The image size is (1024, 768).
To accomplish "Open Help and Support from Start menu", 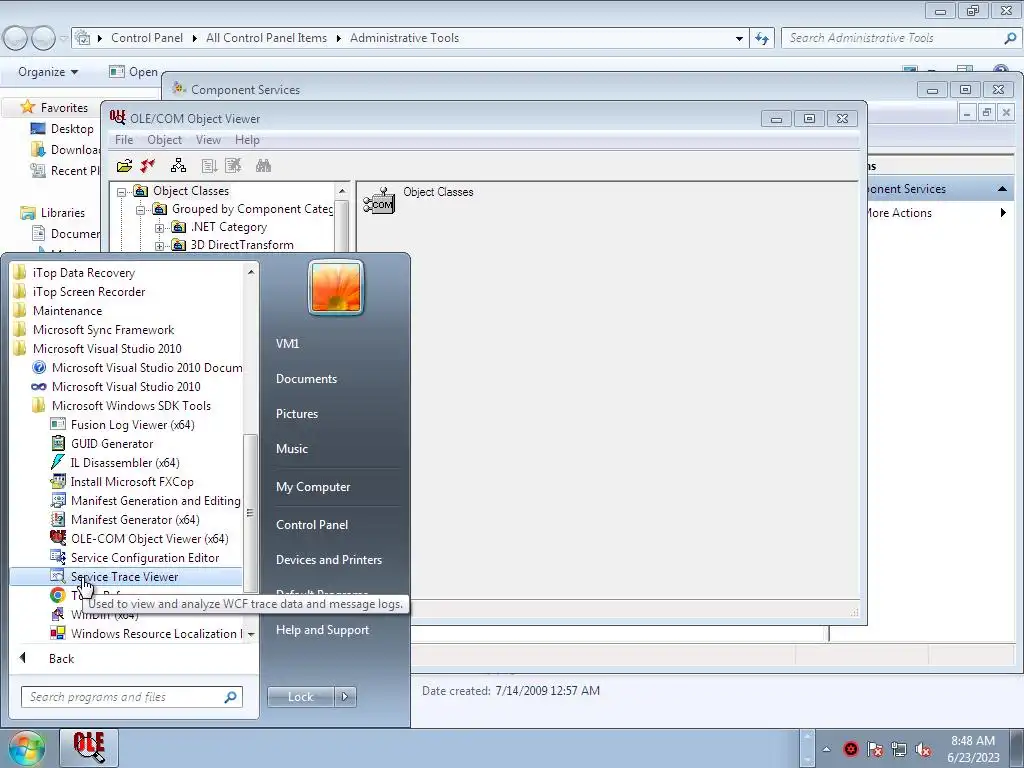I will [x=322, y=630].
